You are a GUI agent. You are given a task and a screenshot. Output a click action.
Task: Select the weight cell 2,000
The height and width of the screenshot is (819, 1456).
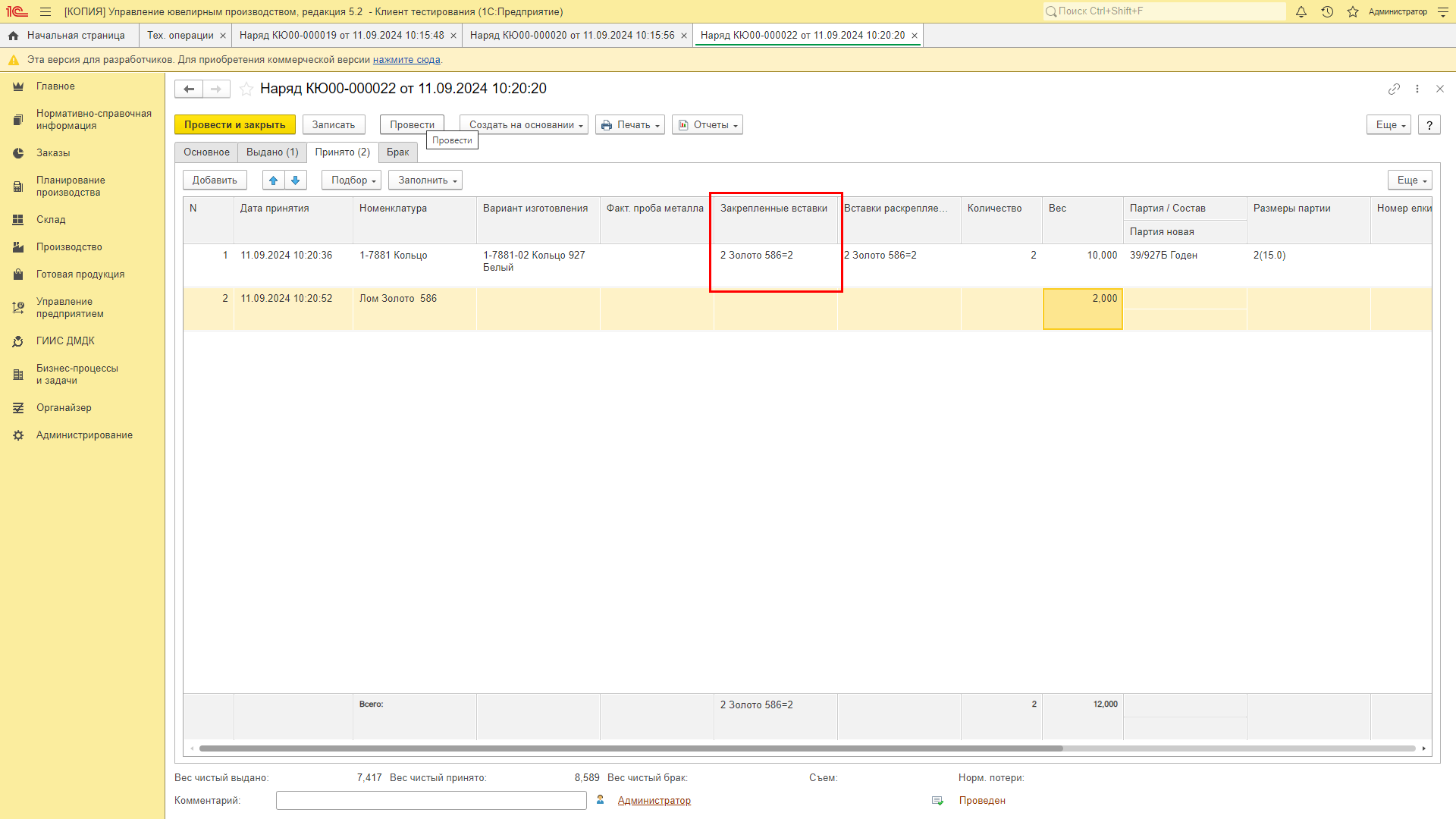click(1082, 309)
